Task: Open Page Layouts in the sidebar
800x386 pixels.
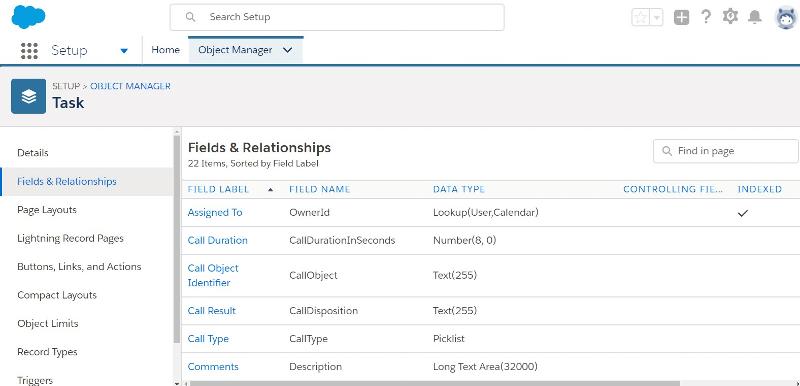Action: [x=47, y=210]
